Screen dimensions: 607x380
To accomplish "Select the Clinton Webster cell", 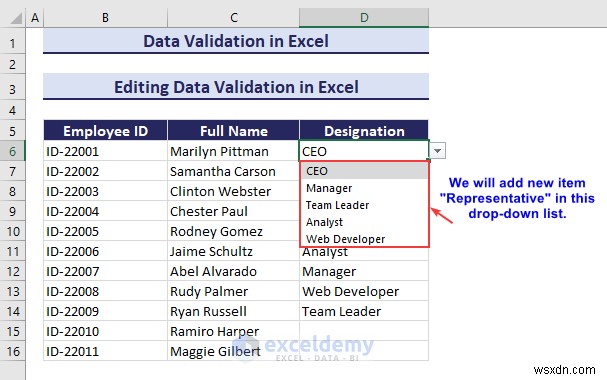I will (x=233, y=191).
